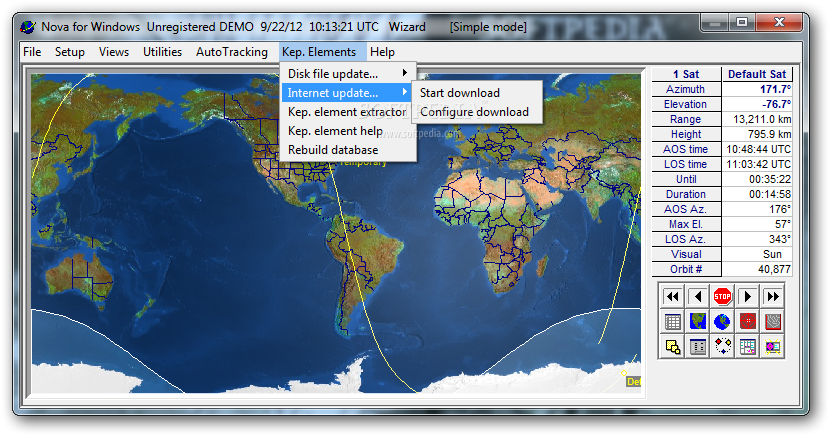
Task: Open the File menu
Action: pos(32,52)
